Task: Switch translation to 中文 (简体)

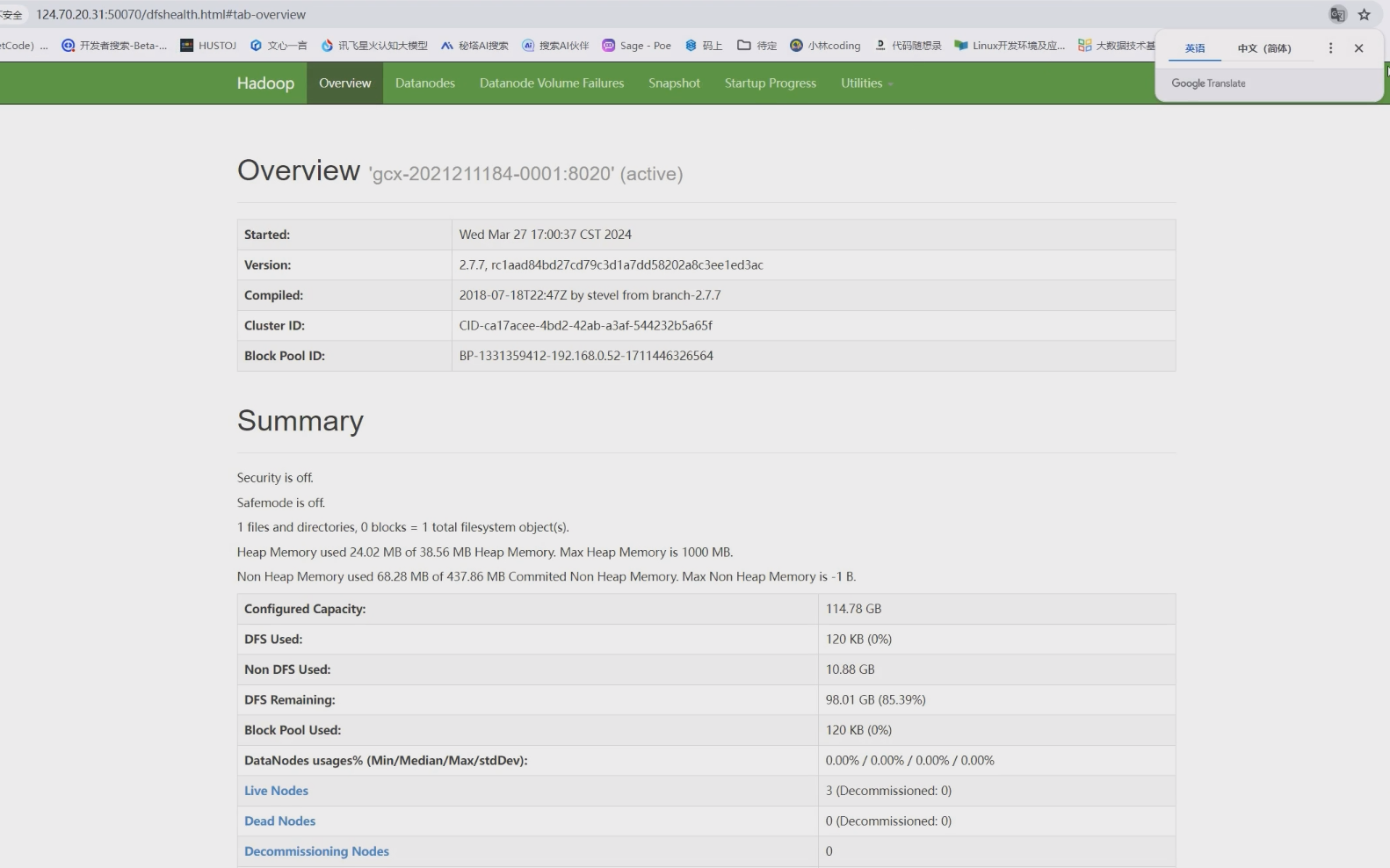Action: click(x=1264, y=48)
